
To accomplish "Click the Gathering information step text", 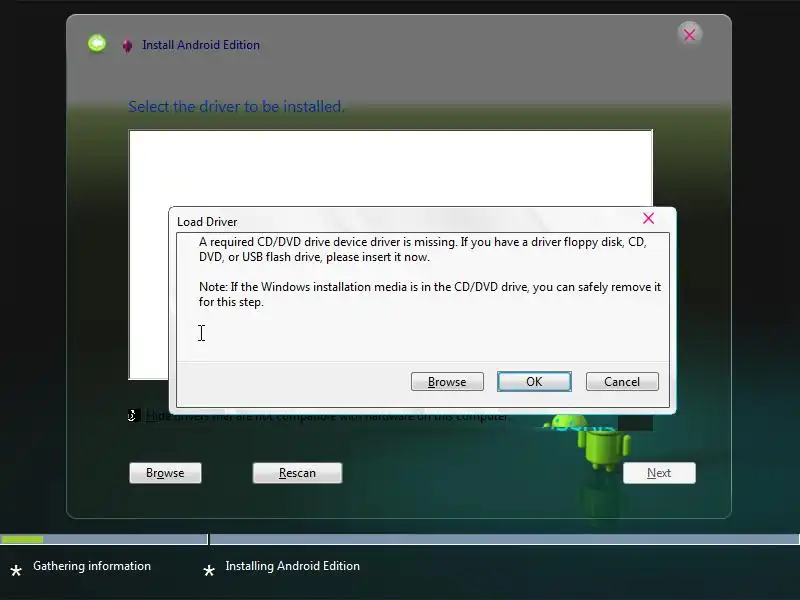I will coord(92,566).
